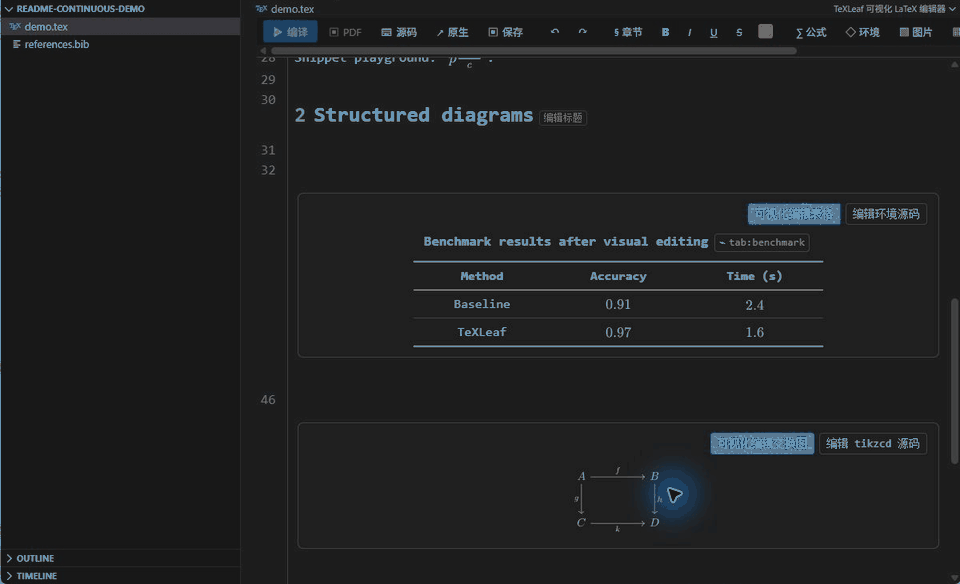960x584 pixels.
Task: Click 可视化编辑交换图 for the diagram
Action: pyautogui.click(x=762, y=444)
